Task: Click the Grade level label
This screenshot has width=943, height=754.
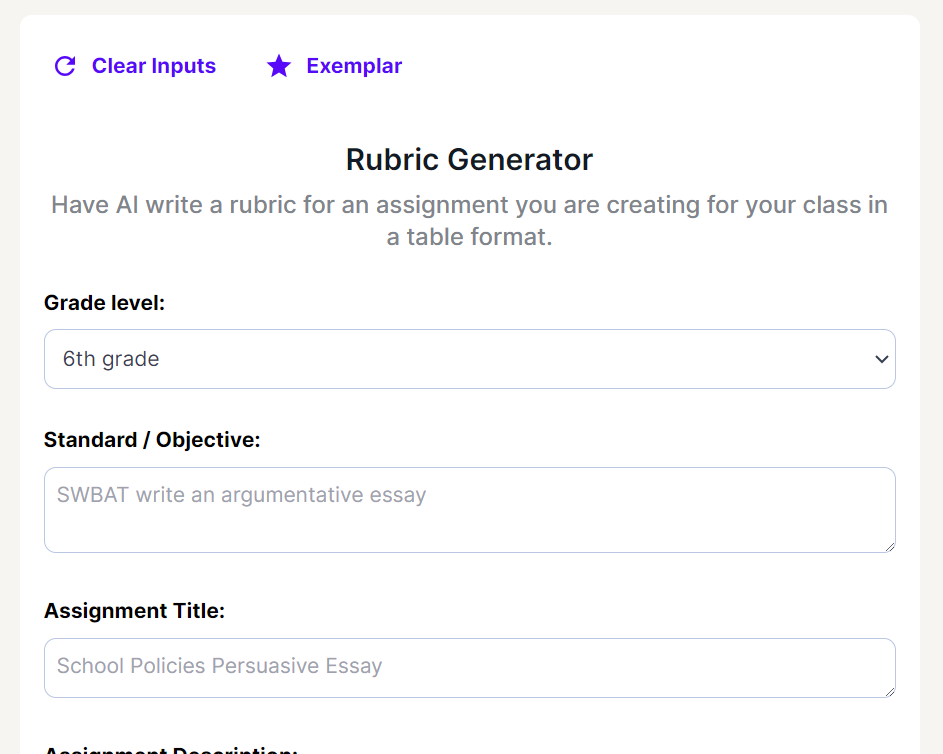Action: 104,302
